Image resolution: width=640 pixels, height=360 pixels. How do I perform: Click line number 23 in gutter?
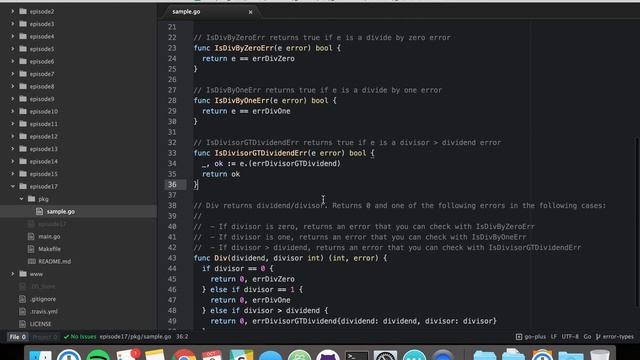click(x=172, y=48)
